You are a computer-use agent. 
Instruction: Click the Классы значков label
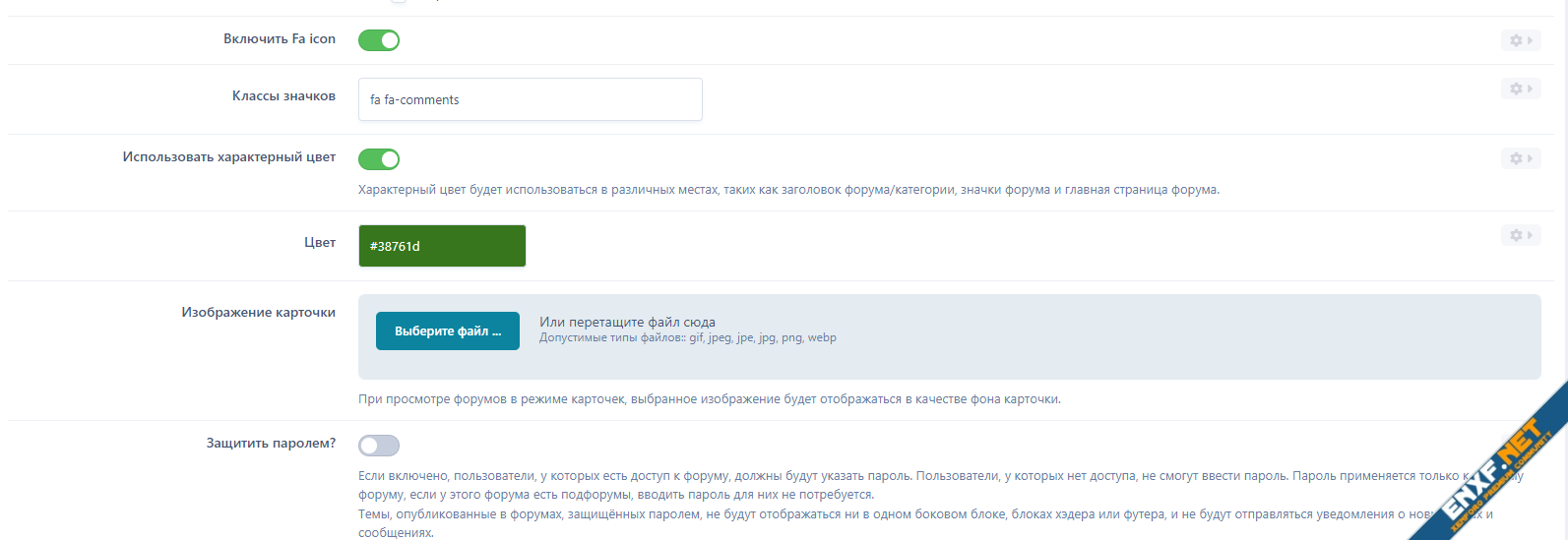(x=283, y=96)
